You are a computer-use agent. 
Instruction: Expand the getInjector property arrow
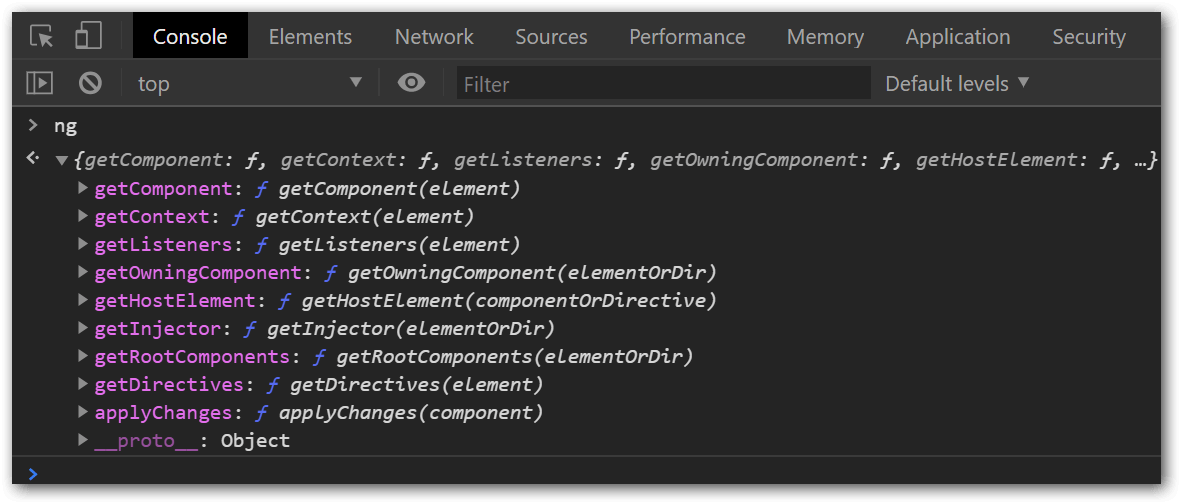pyautogui.click(x=84, y=328)
